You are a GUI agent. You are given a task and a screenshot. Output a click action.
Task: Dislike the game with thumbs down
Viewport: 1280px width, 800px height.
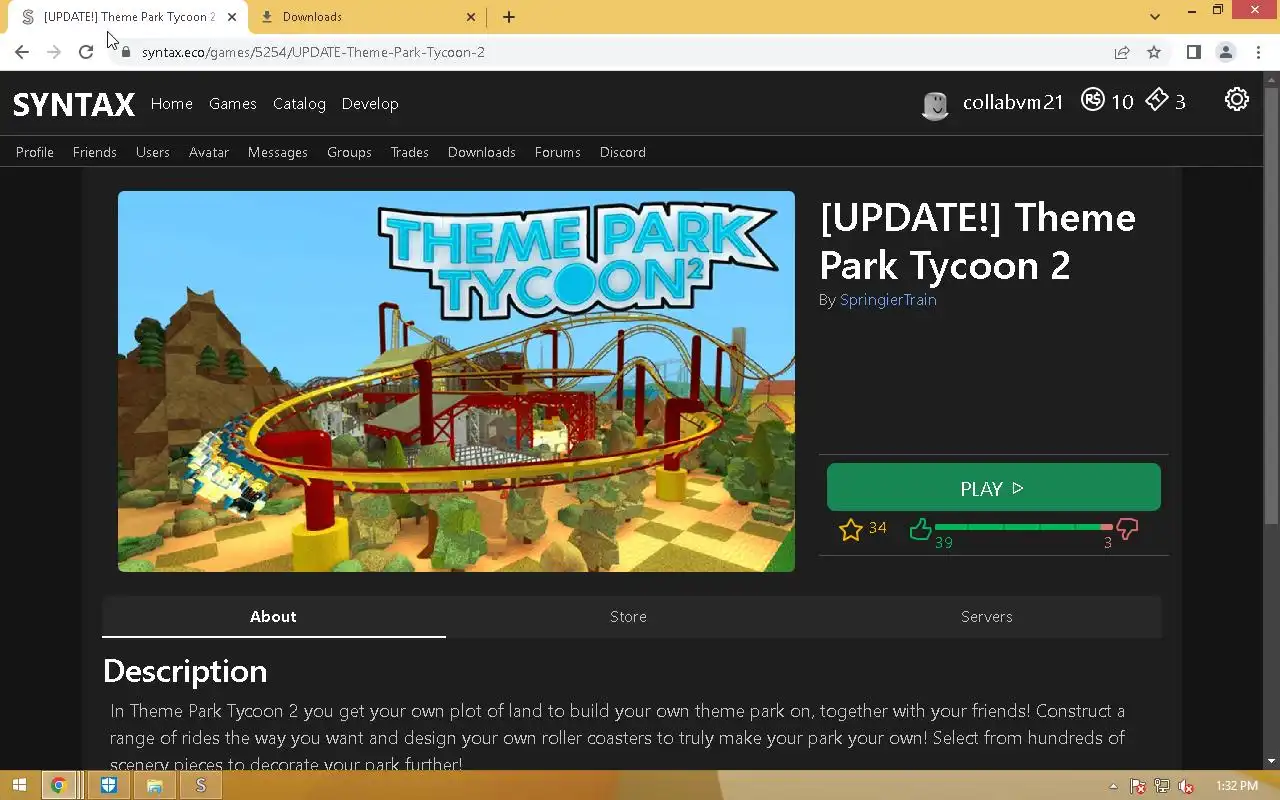point(1127,529)
